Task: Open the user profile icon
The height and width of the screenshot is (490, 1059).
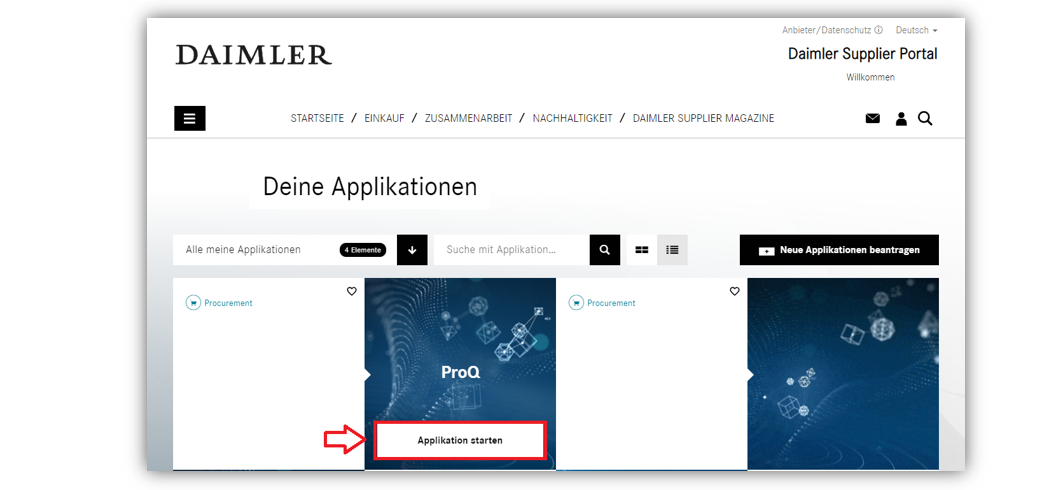Action: 901,119
